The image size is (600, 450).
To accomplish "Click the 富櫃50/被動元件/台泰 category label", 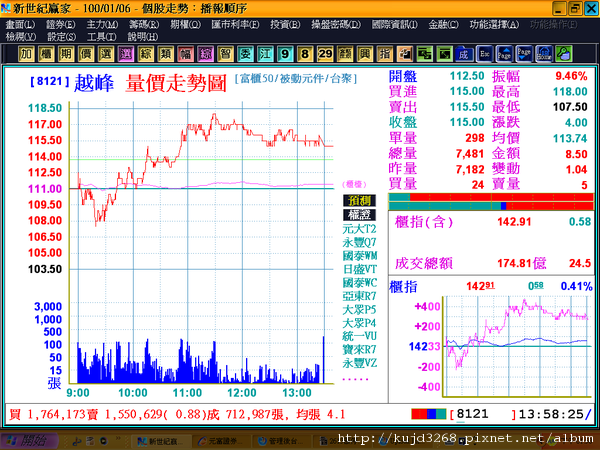I will click(296, 79).
